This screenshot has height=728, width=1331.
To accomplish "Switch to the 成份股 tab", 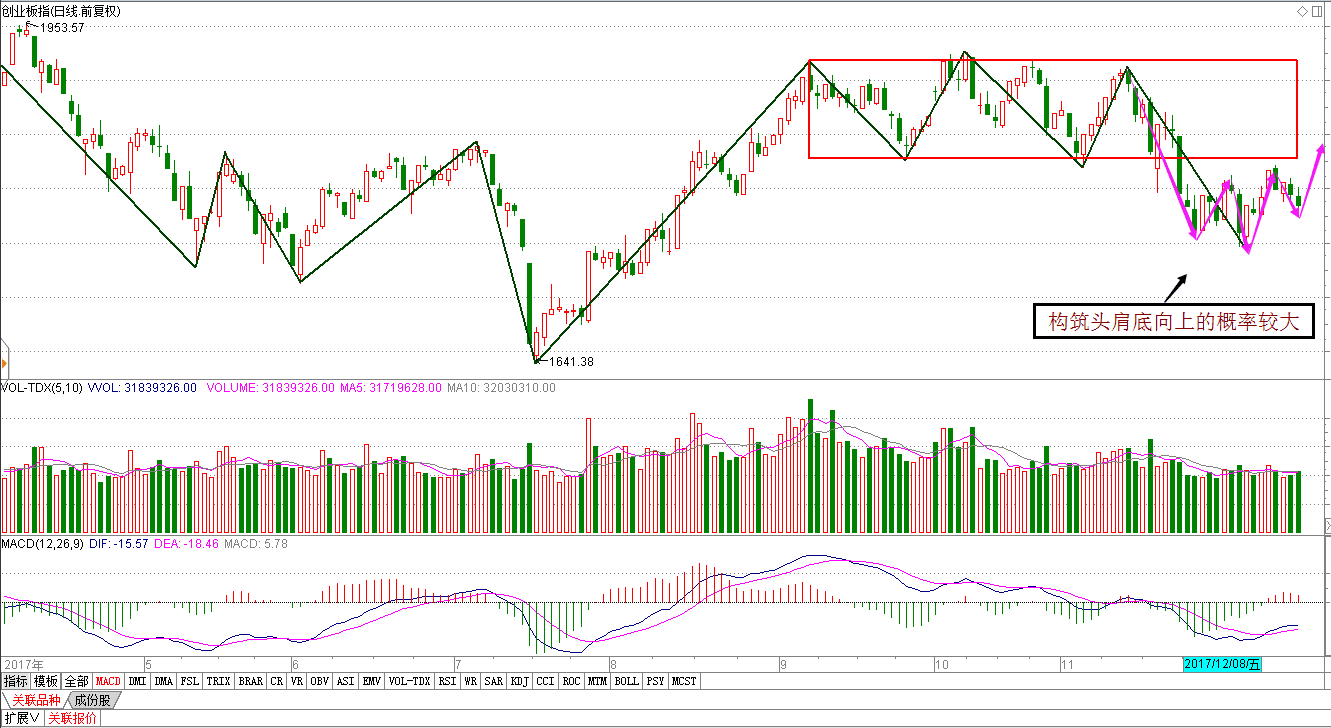I will pos(92,699).
